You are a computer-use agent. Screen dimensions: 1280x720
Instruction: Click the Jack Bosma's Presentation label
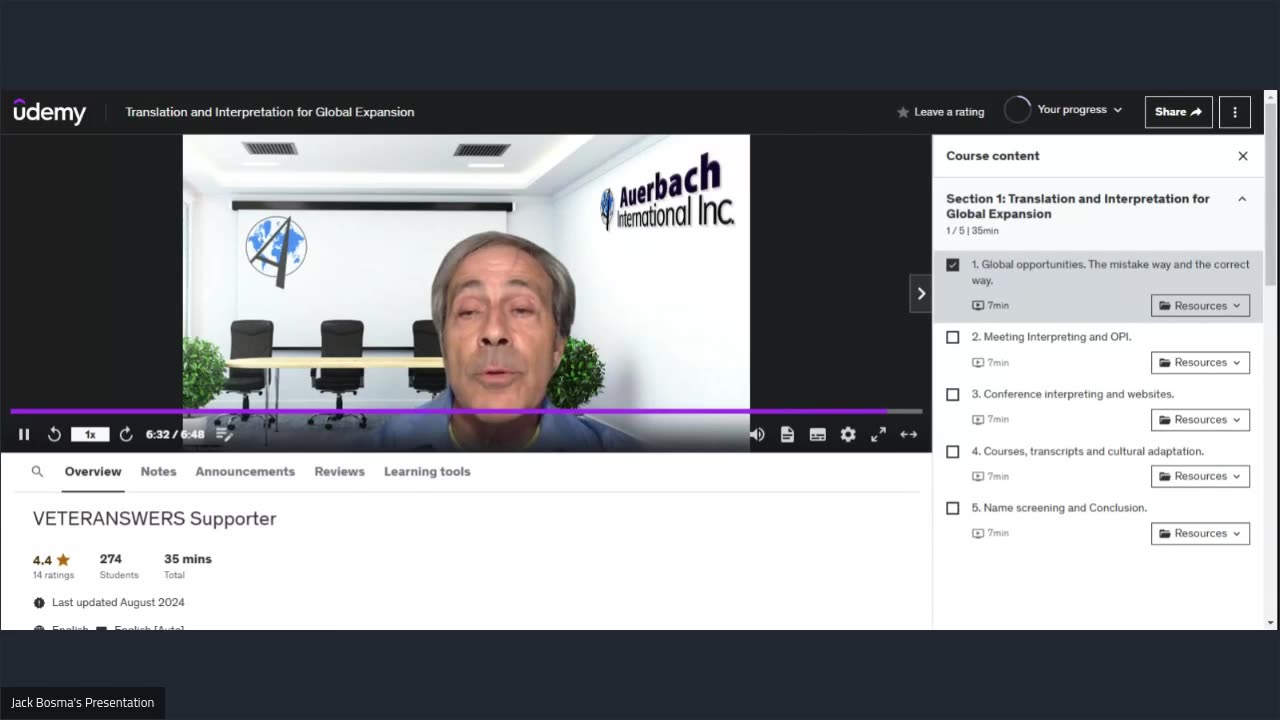point(83,703)
